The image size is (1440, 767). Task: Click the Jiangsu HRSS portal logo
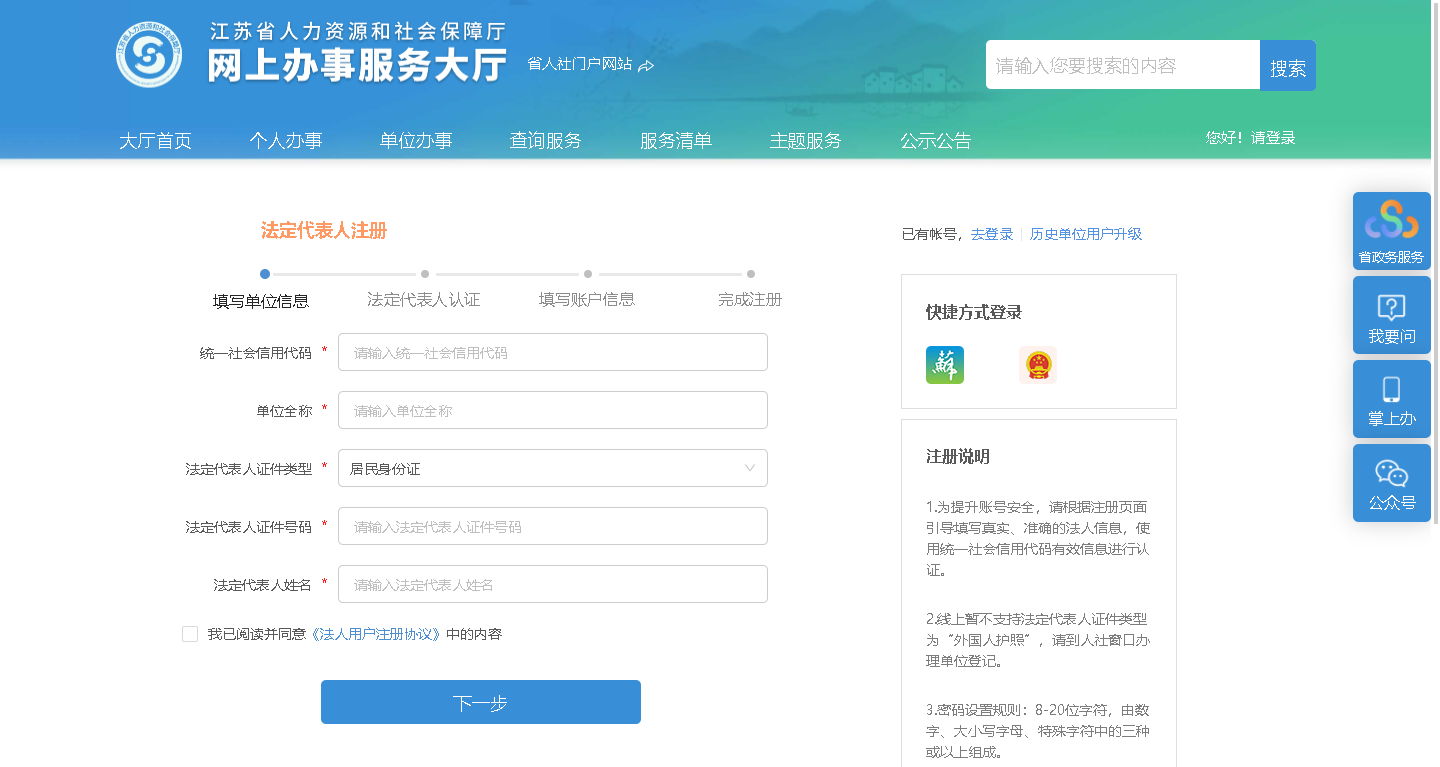tap(149, 55)
